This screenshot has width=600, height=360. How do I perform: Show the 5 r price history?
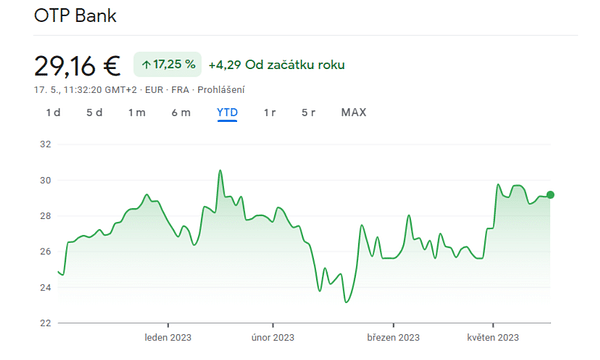point(308,112)
